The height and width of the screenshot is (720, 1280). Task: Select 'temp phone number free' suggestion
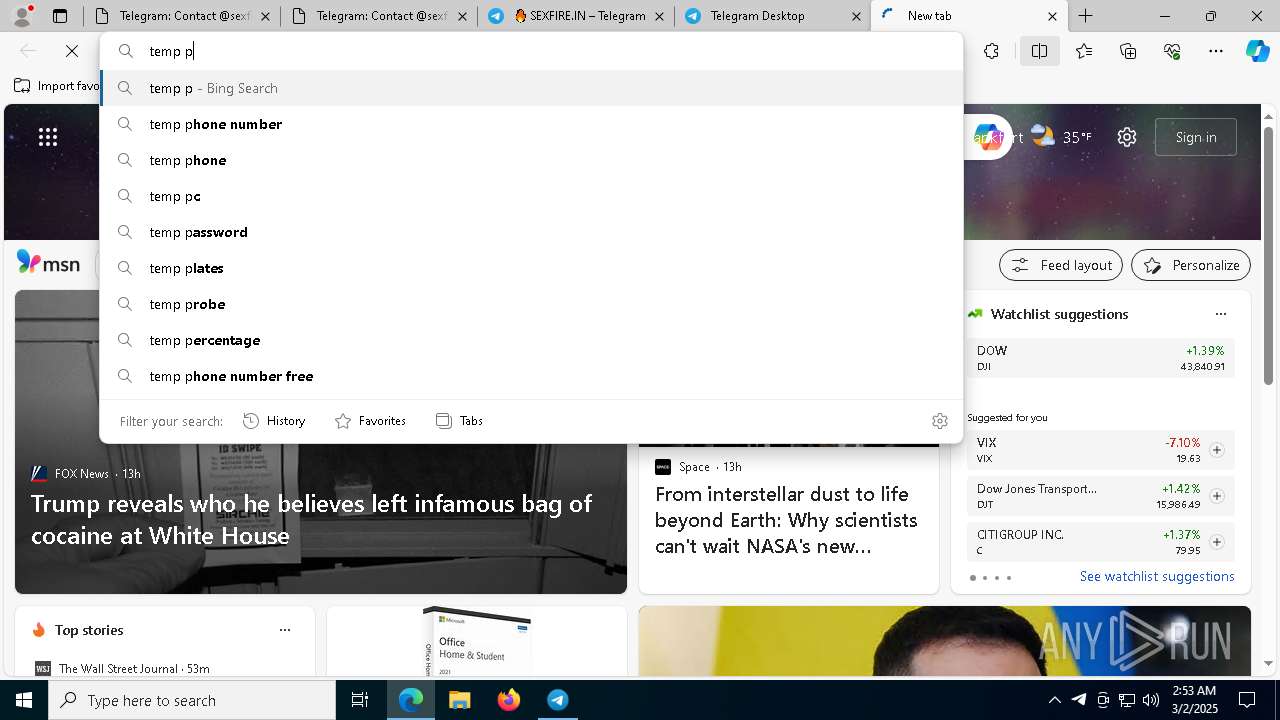pos(531,376)
